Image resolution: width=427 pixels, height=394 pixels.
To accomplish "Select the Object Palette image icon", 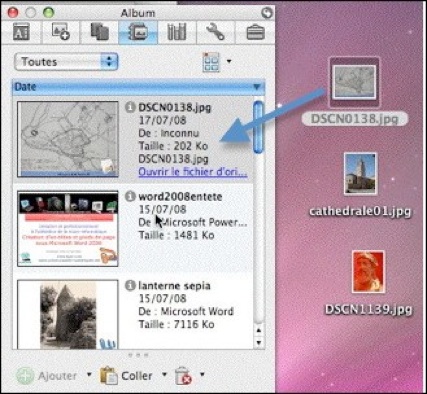I will [x=60, y=32].
